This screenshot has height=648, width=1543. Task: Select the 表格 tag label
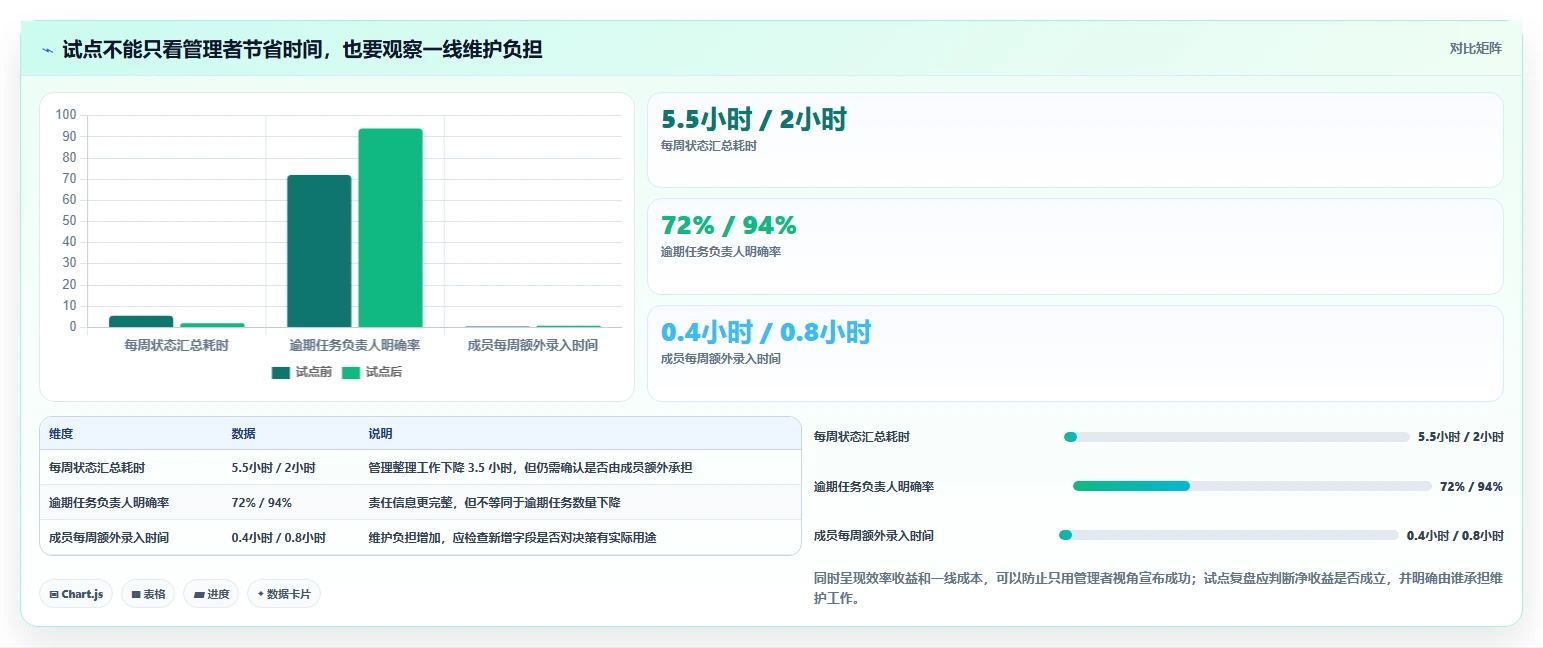pyautogui.click(x=154, y=594)
